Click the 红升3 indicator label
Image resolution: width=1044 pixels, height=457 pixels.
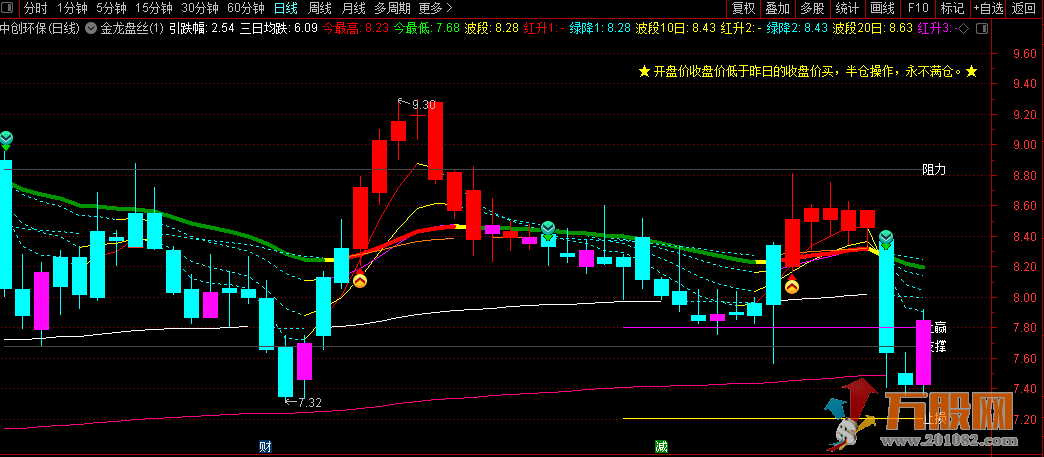click(x=937, y=29)
